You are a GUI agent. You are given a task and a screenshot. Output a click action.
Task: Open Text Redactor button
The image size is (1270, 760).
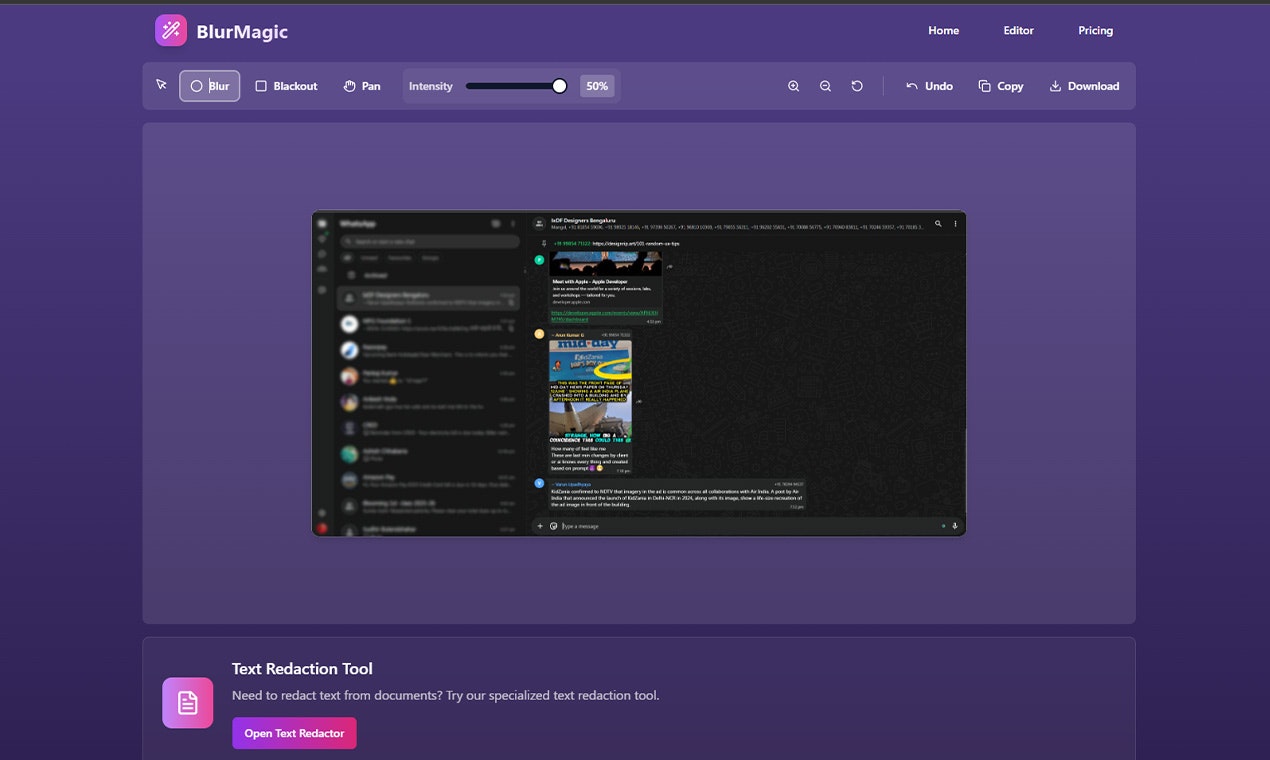[x=294, y=733]
